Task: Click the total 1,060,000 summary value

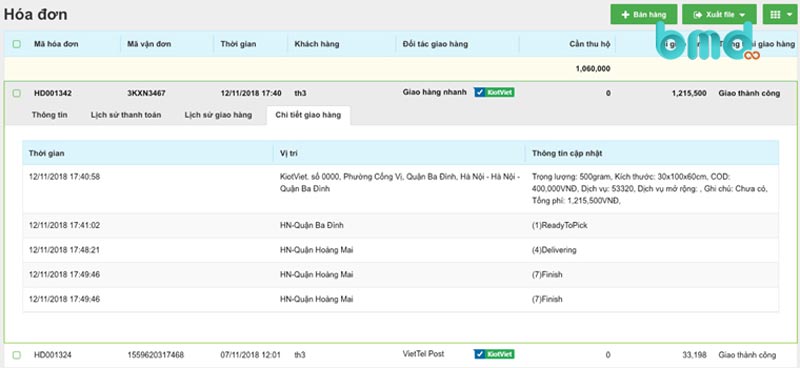Action: 593,69
